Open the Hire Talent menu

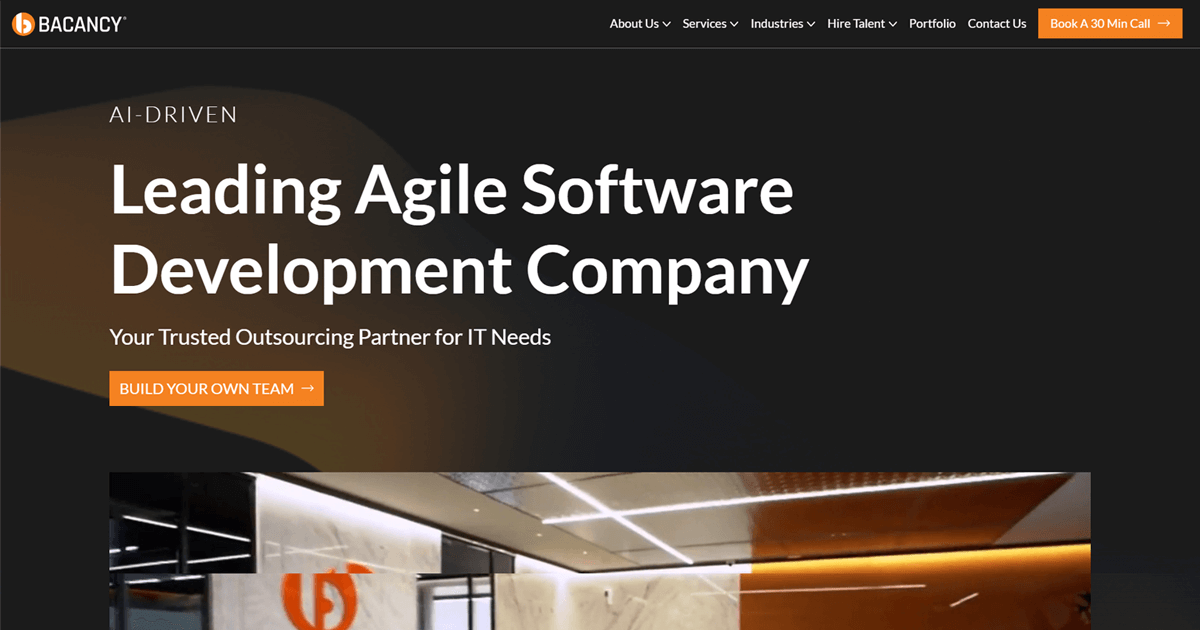coord(855,24)
